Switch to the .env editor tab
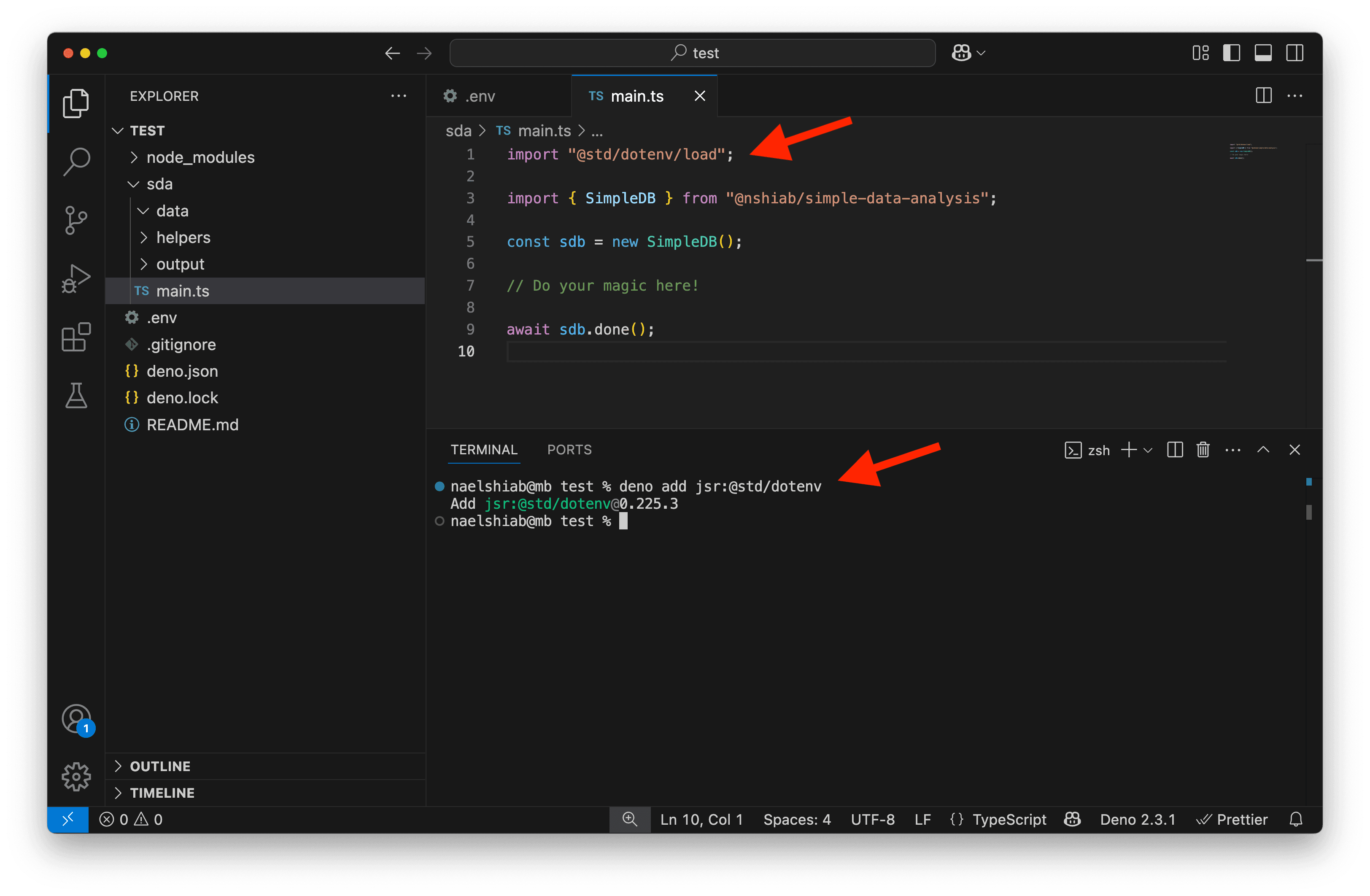The height and width of the screenshot is (896, 1370). (x=499, y=96)
